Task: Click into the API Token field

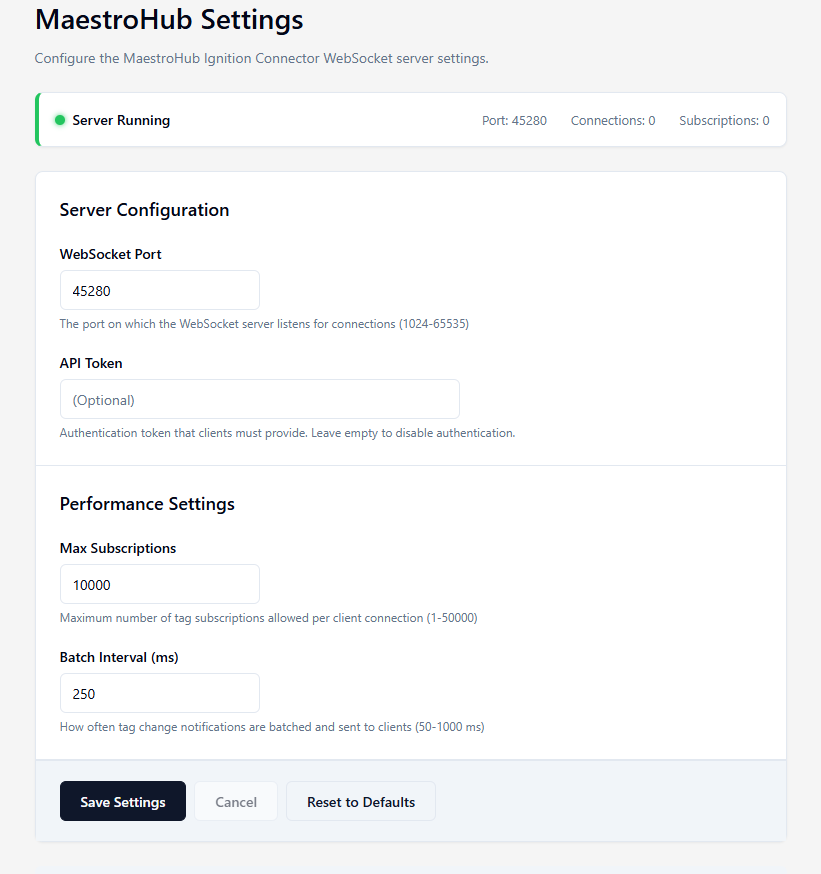Action: point(260,399)
